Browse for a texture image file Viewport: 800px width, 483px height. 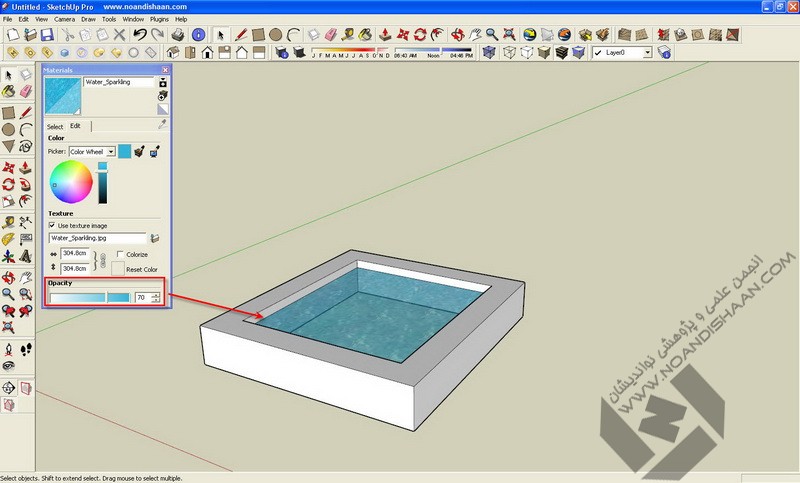pos(155,239)
